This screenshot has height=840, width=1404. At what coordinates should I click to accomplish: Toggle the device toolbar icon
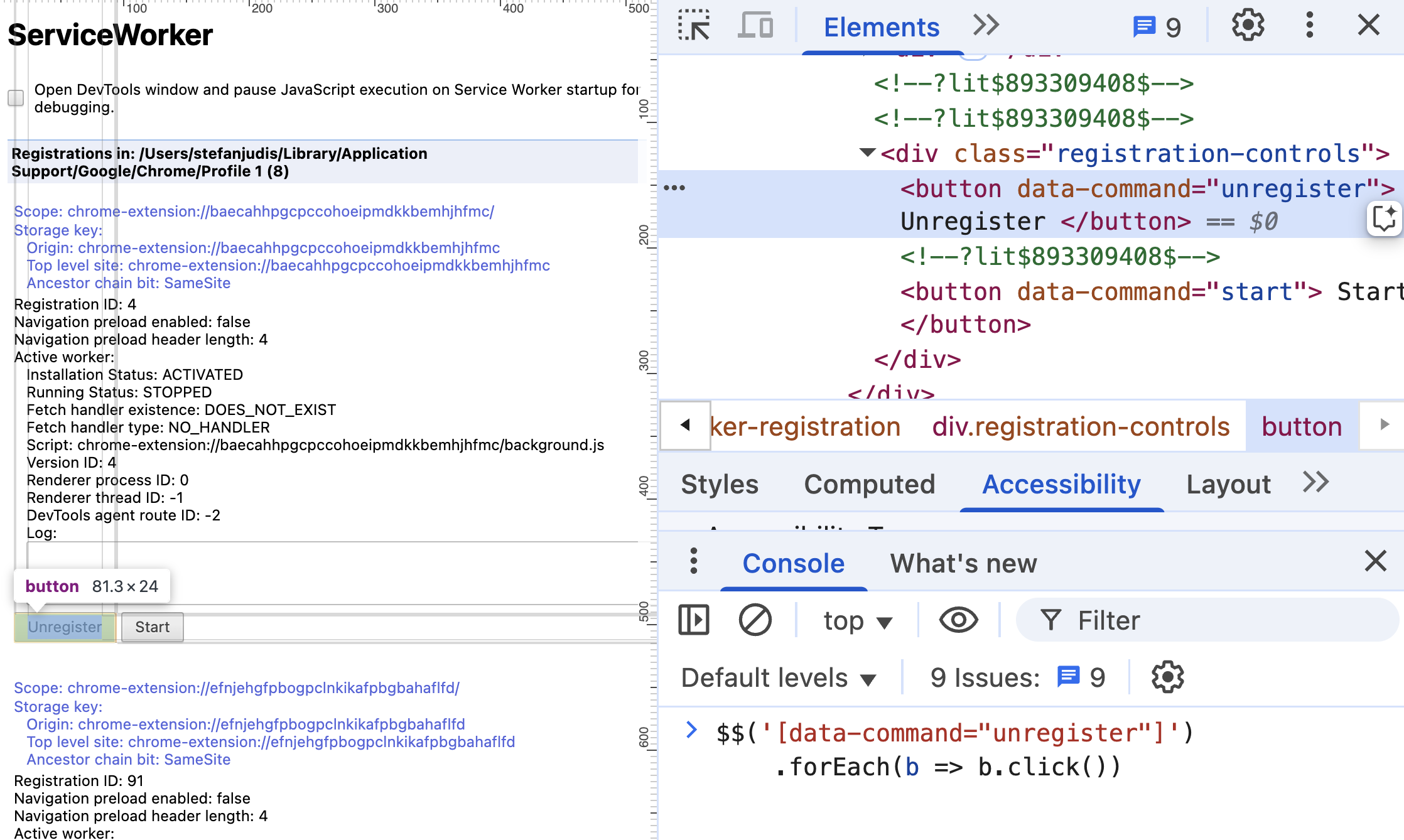point(755,26)
